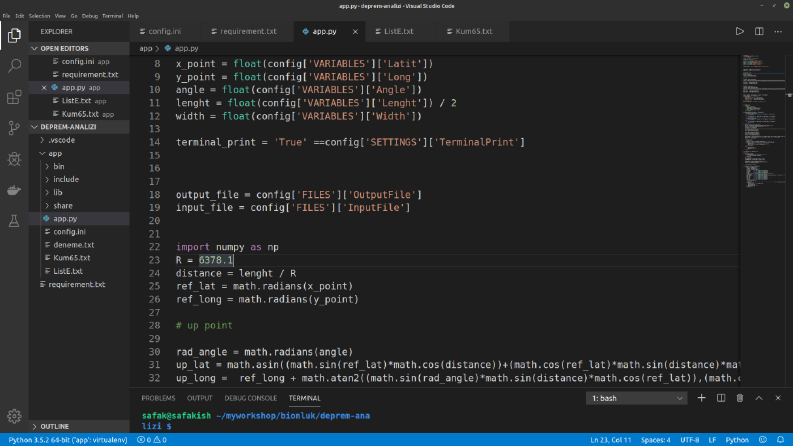
Task: Open Kum65.txt in the folder tree
Action: click(x=79, y=258)
